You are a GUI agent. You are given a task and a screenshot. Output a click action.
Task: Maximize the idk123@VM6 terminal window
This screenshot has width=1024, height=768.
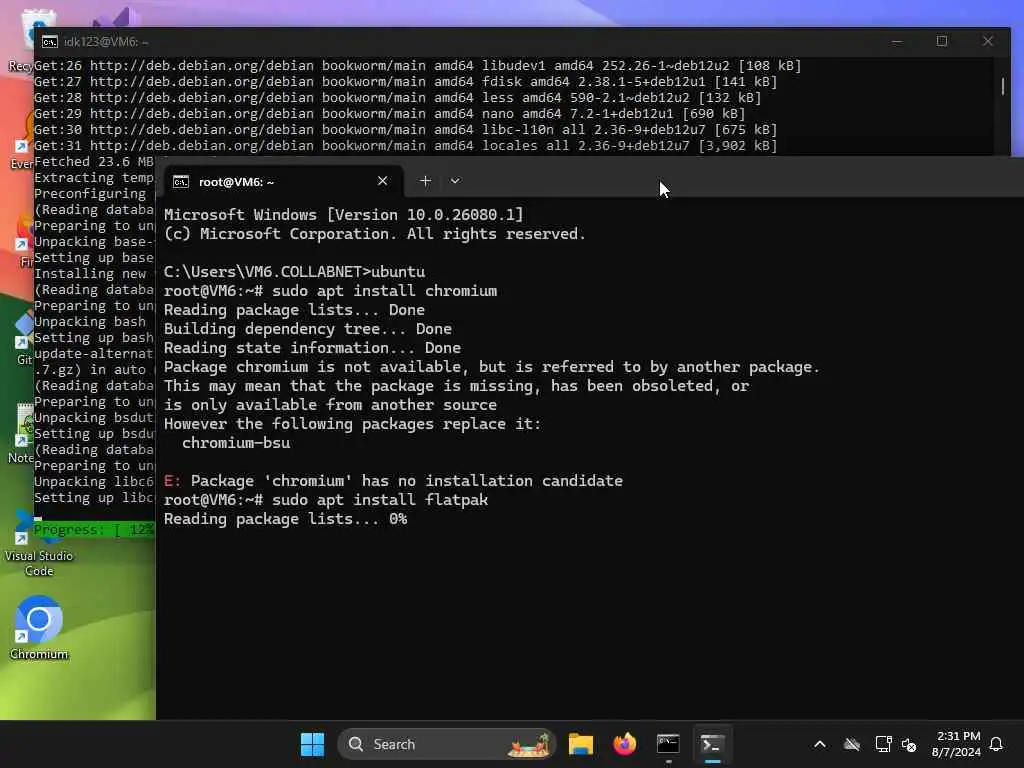click(x=942, y=42)
